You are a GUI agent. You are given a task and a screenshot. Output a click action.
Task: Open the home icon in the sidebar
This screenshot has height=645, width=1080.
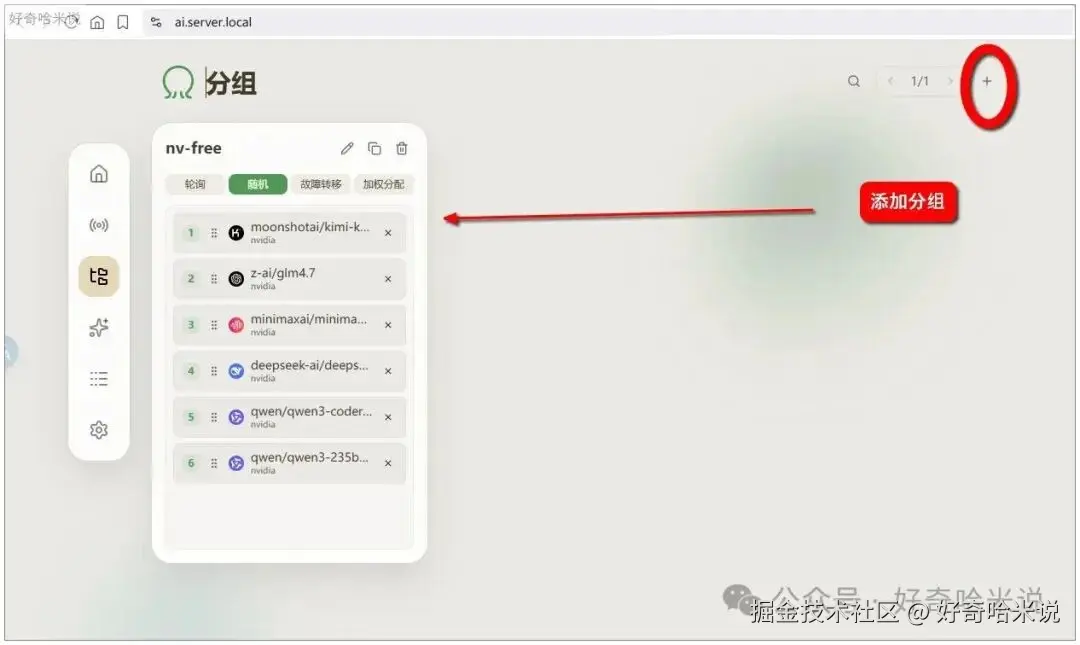point(98,174)
